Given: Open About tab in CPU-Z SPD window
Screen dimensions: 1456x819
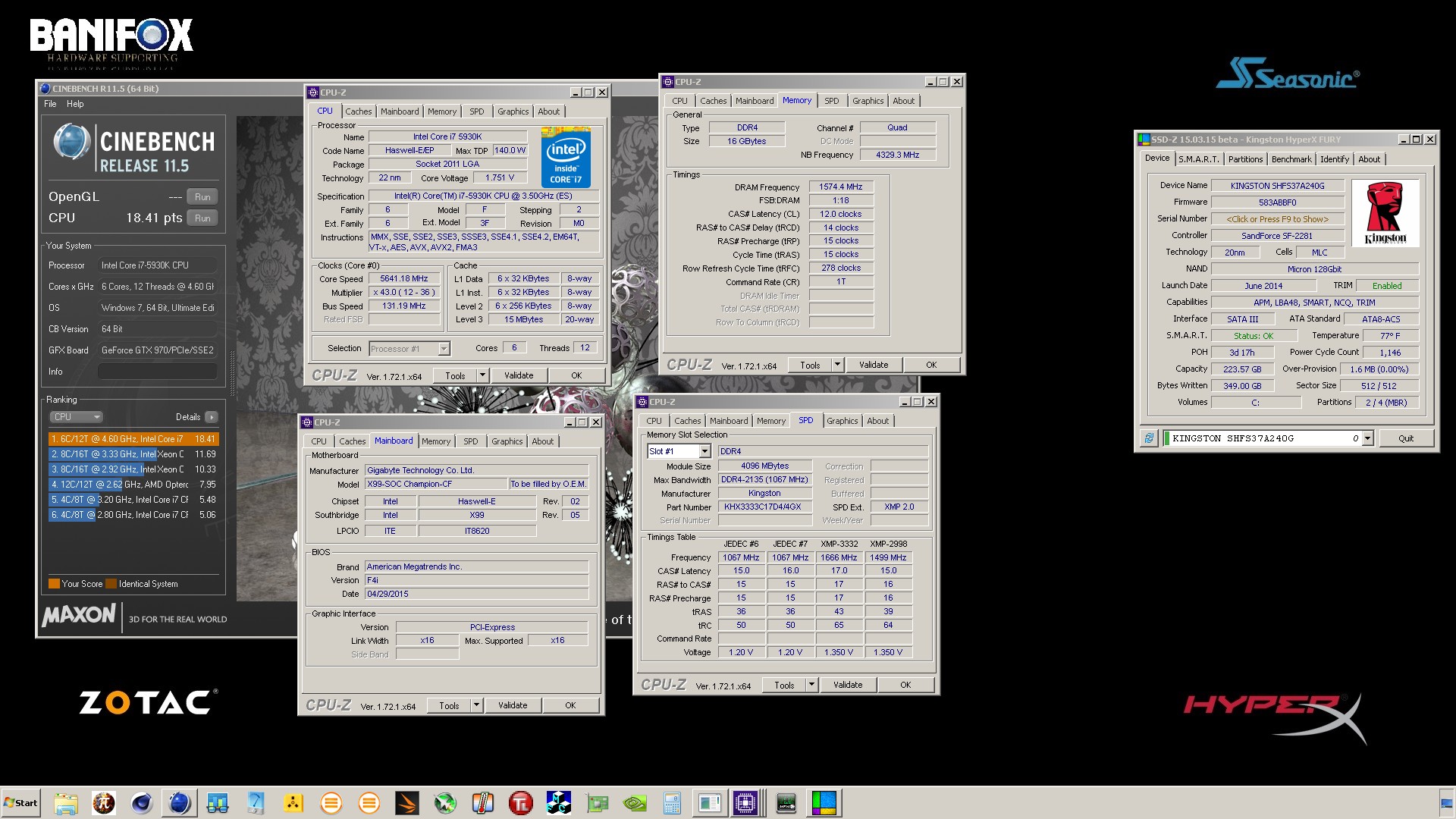Looking at the screenshot, I should coord(877,421).
